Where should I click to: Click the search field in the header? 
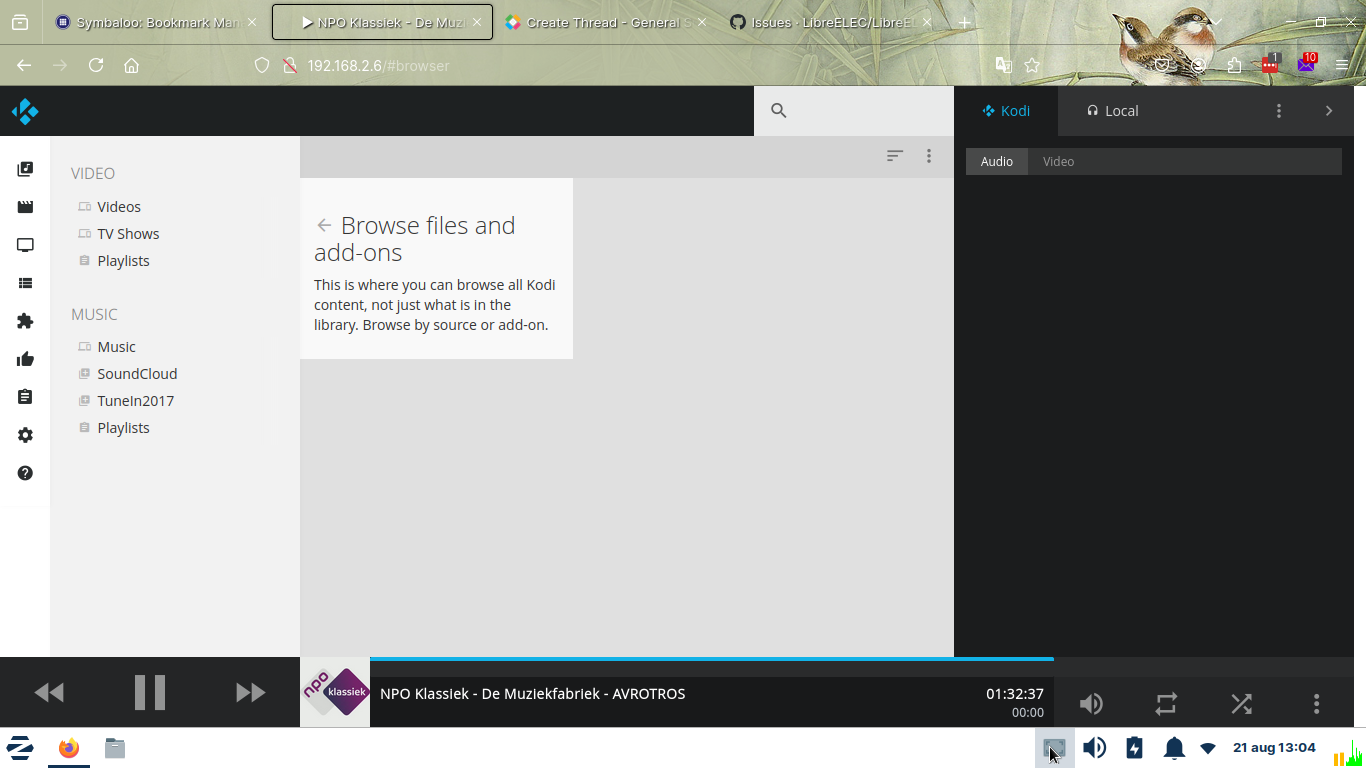point(860,111)
